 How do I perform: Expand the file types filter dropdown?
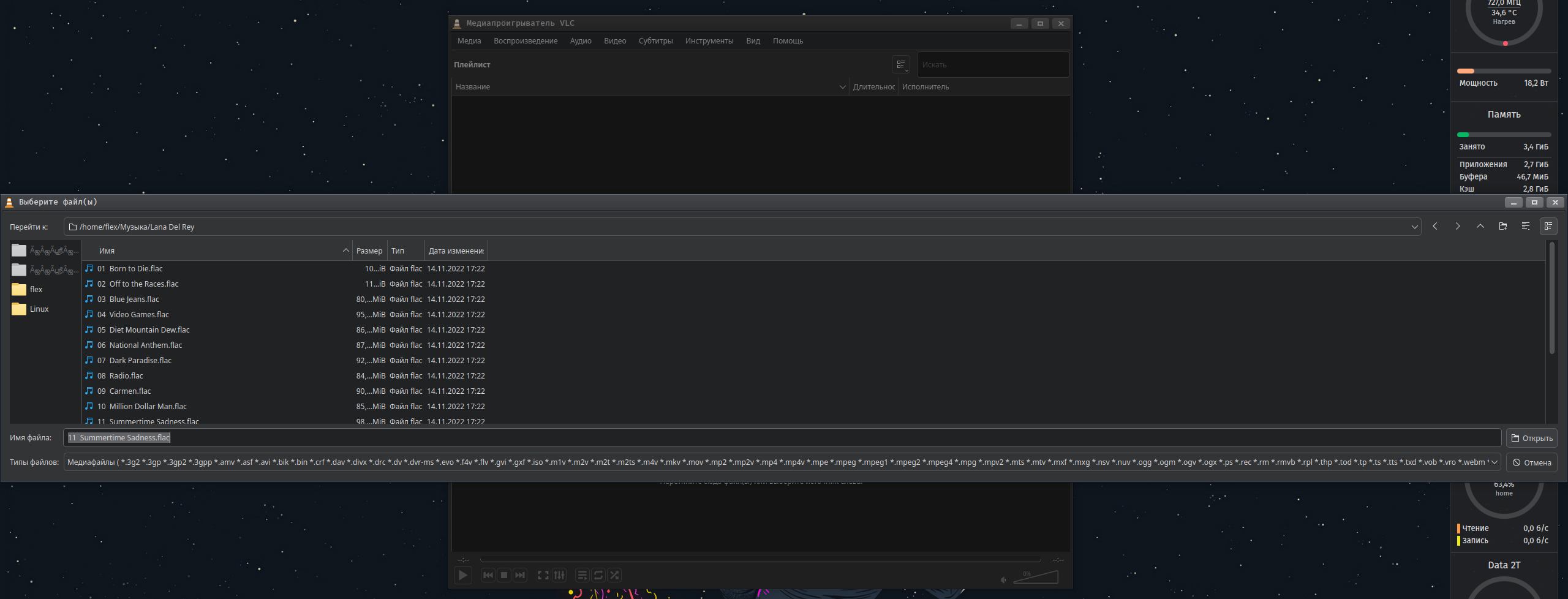(x=1494, y=462)
